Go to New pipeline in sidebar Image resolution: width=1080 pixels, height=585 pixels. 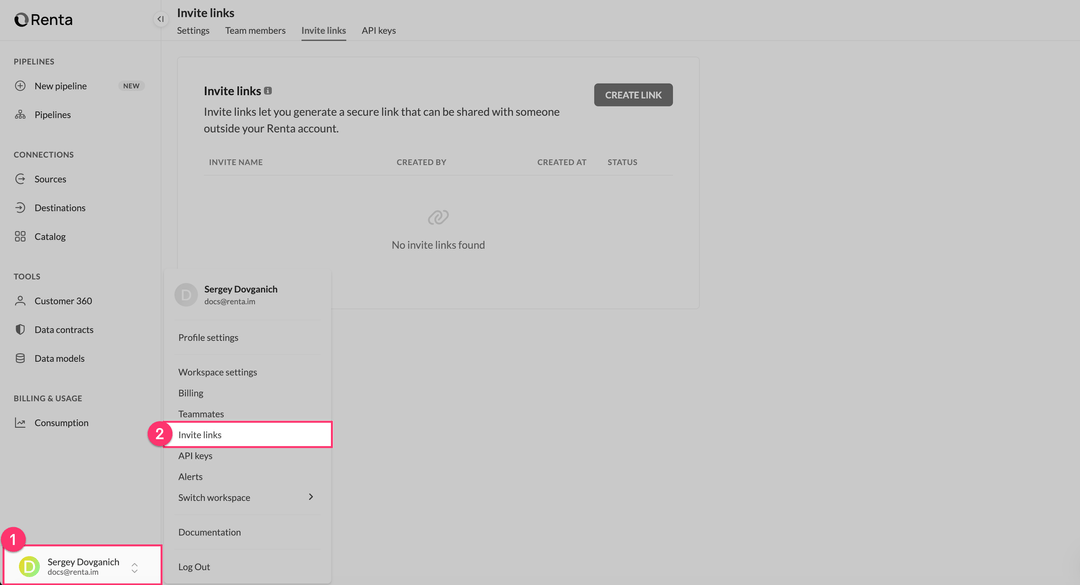61,85
